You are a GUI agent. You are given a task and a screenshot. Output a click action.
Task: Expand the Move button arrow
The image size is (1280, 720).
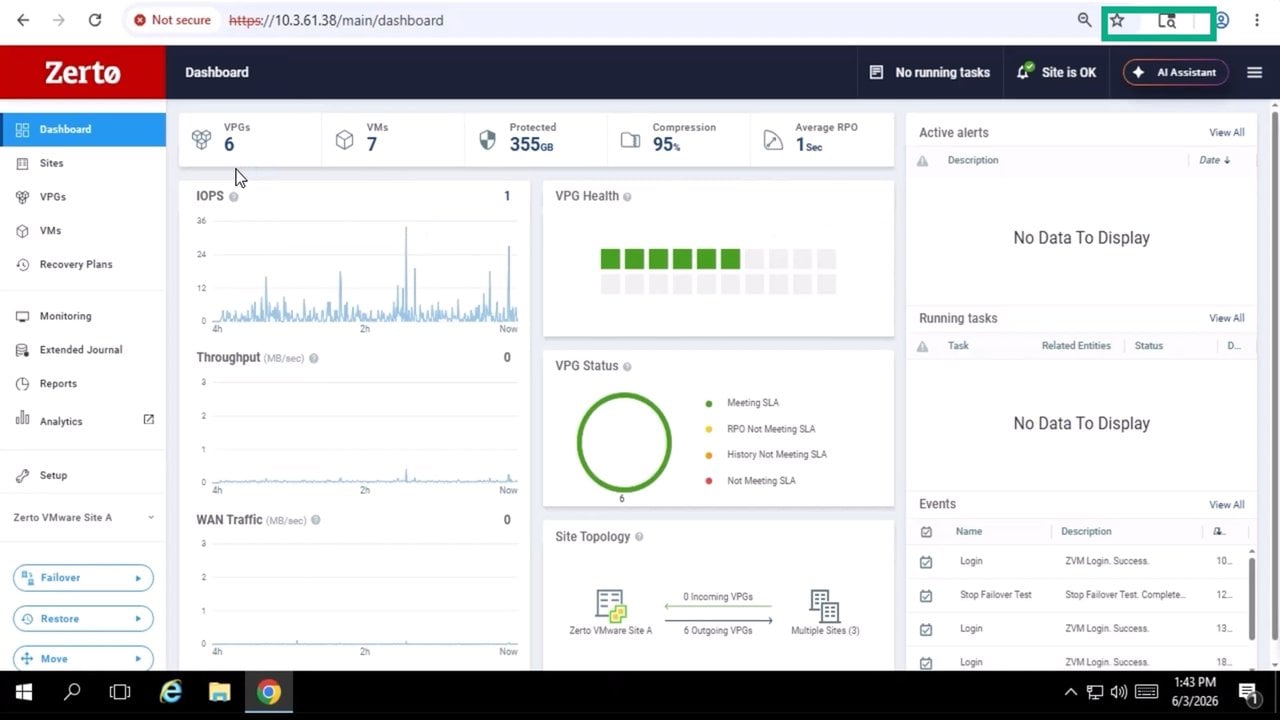click(x=138, y=659)
